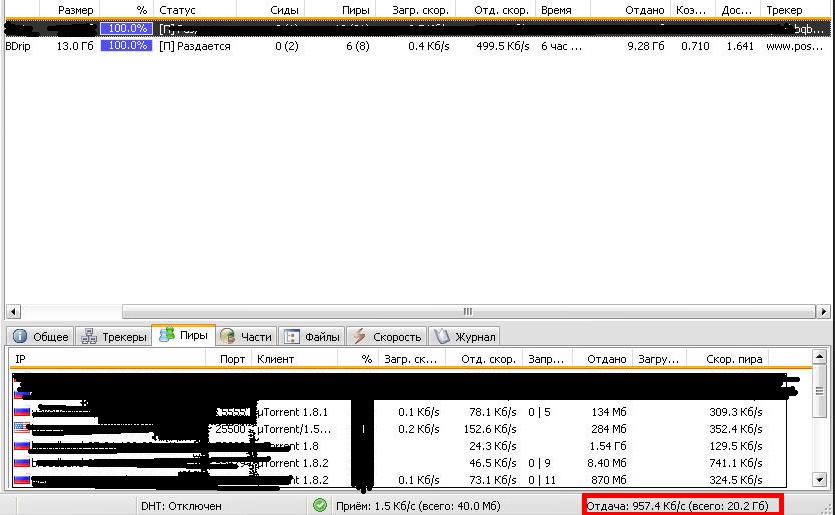Click the www.pos... tracker cell

click(794, 46)
